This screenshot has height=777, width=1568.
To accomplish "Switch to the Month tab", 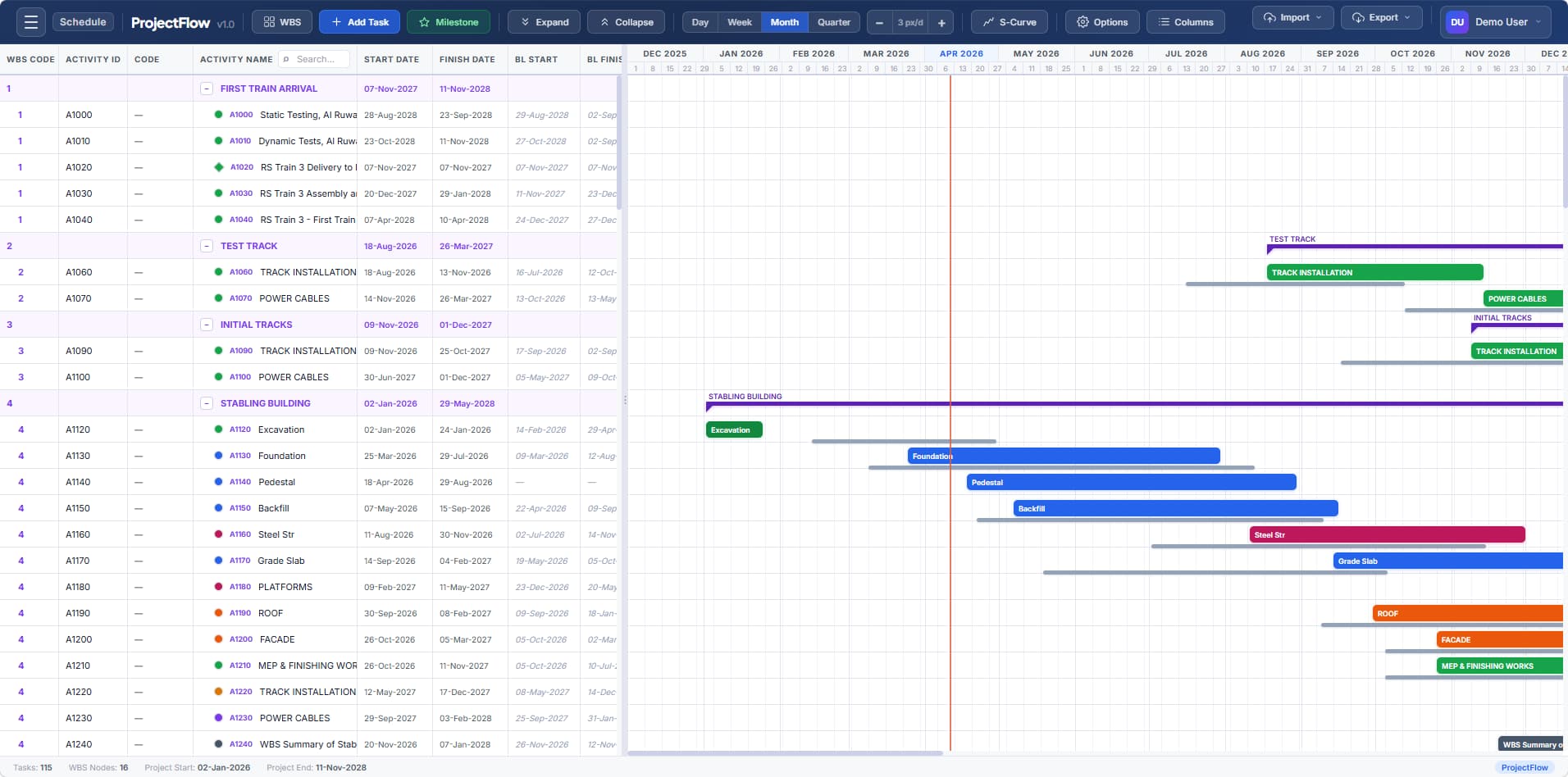I will (x=785, y=21).
